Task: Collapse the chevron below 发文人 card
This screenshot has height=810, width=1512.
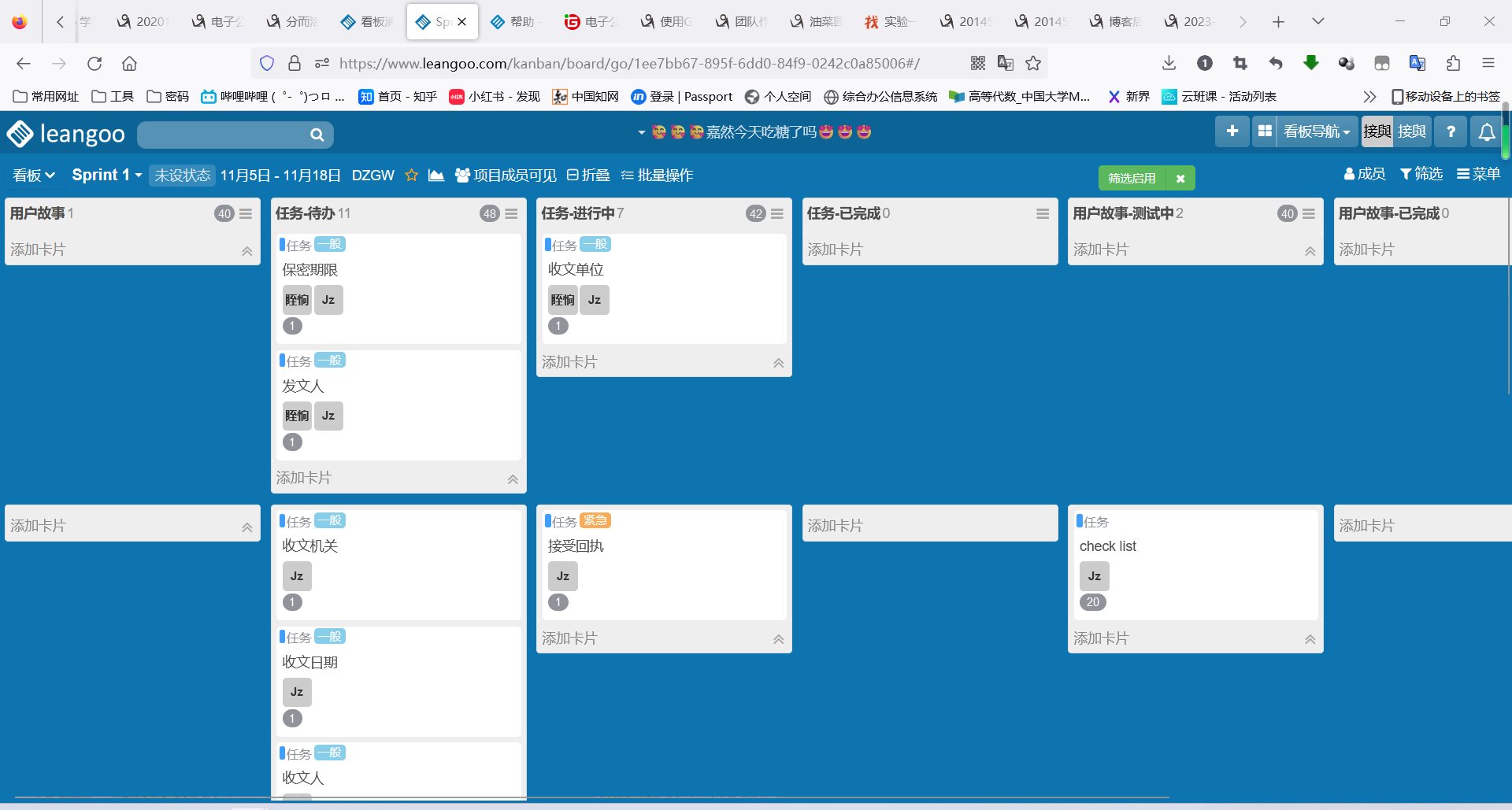Action: pyautogui.click(x=513, y=479)
